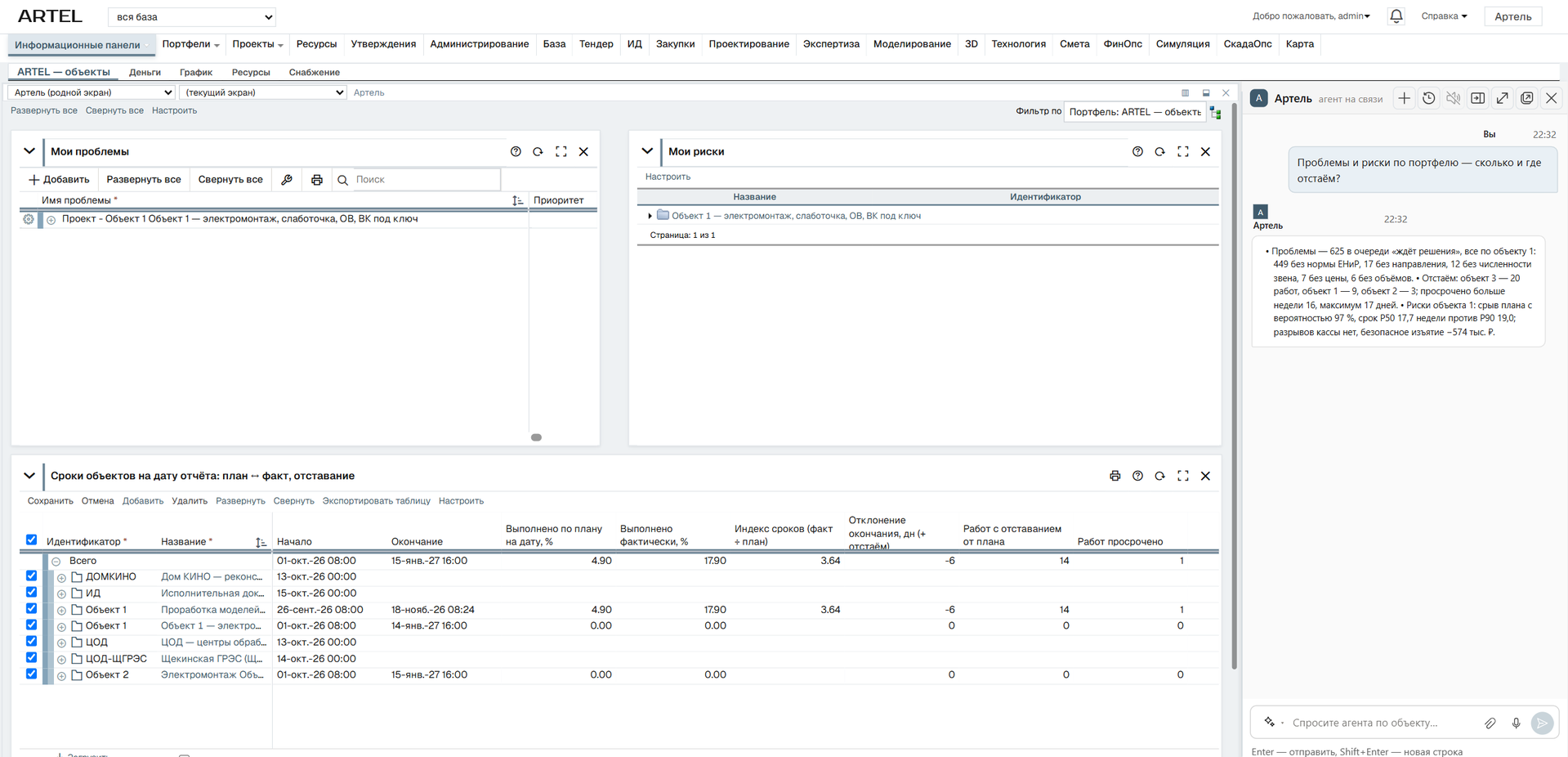Open the '(текущий экран)' dropdown

click(263, 92)
